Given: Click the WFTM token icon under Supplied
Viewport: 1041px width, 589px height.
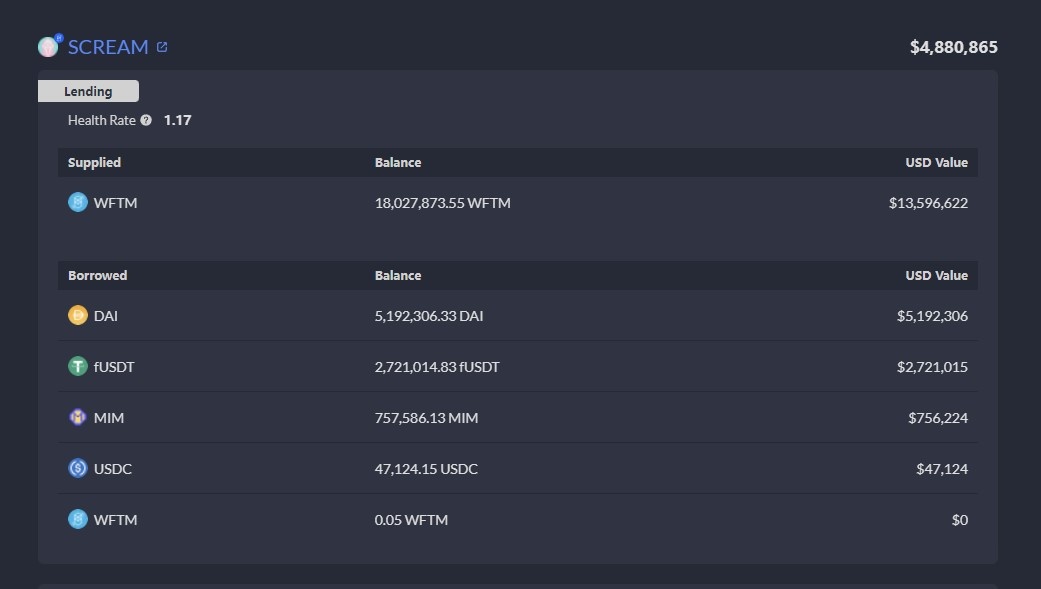Looking at the screenshot, I should 78,203.
